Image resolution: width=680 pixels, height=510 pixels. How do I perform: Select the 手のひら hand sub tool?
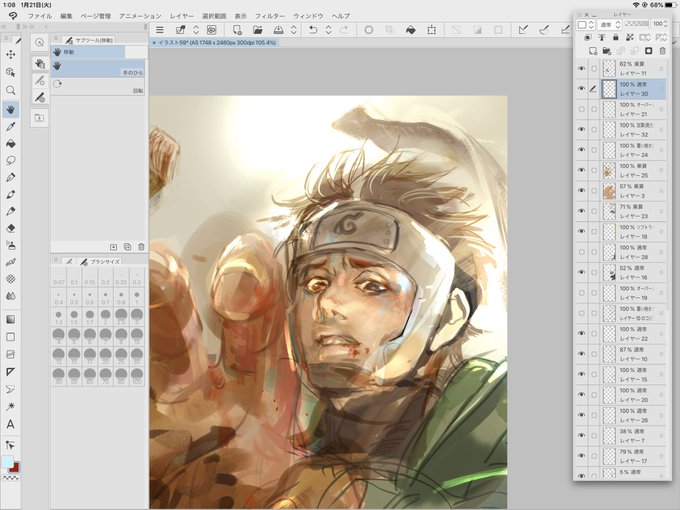[98, 68]
